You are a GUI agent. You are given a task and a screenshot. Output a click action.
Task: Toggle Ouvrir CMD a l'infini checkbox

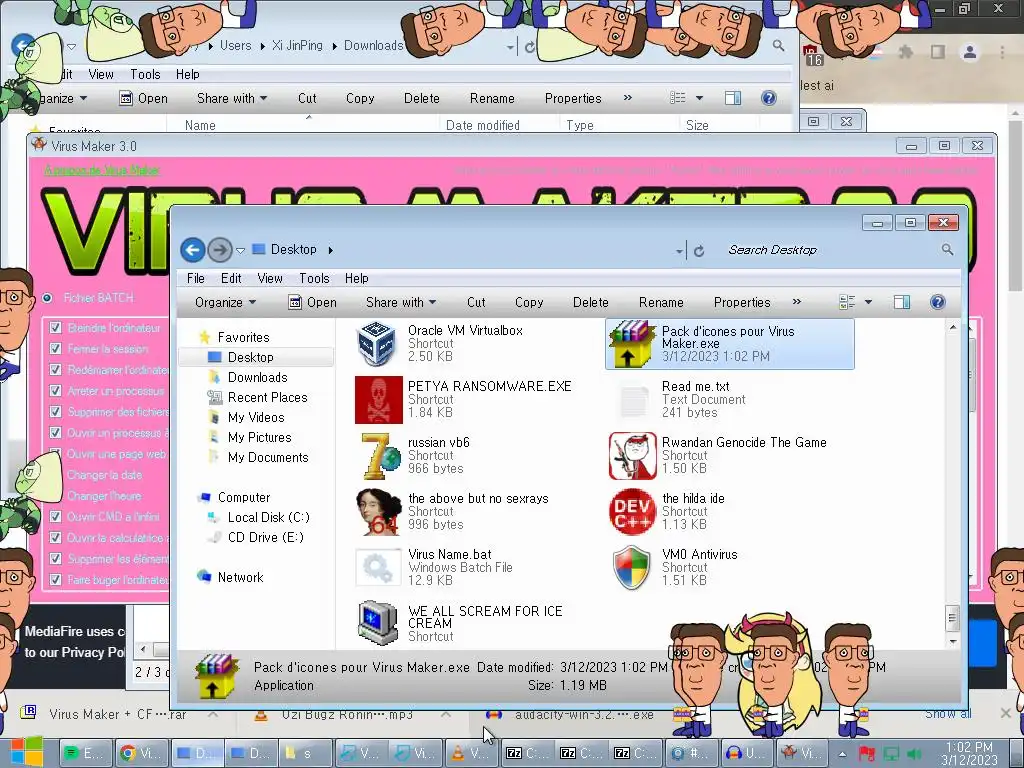coord(56,517)
